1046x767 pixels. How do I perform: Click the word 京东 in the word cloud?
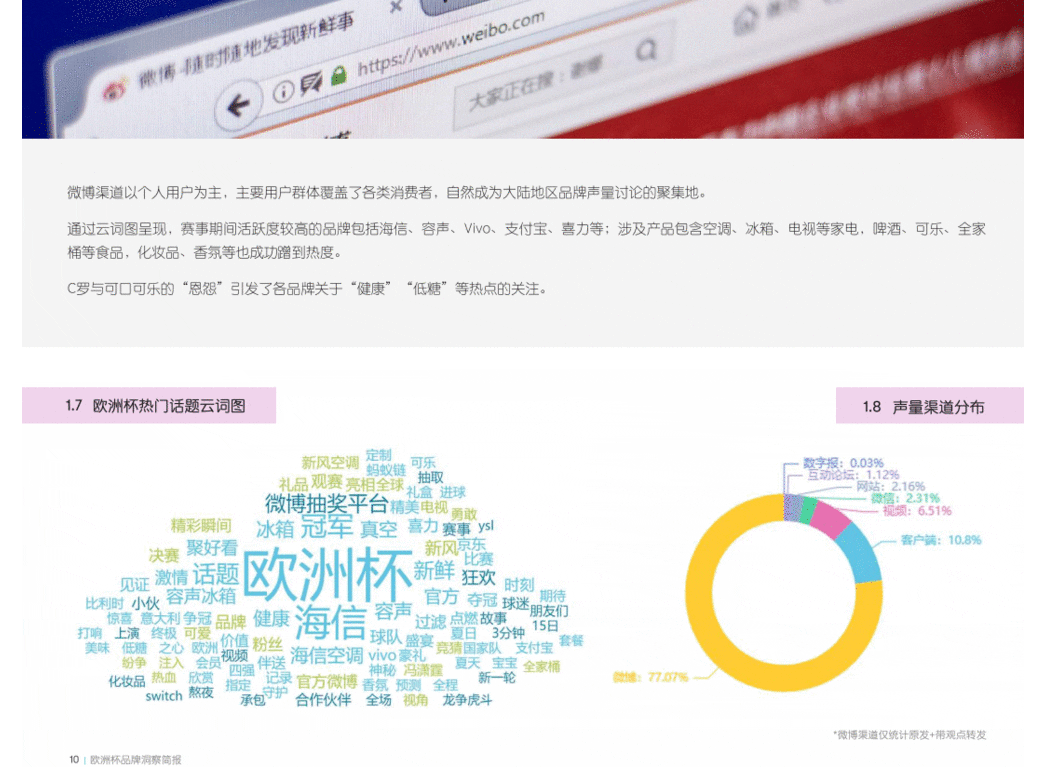472,545
